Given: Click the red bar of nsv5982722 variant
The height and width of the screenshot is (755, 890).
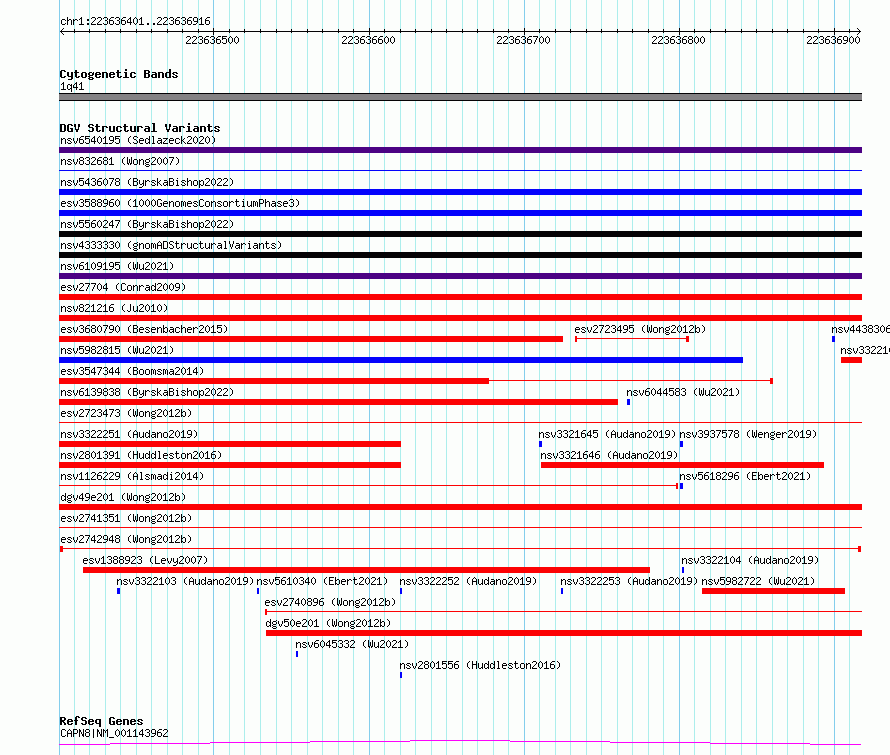Looking at the screenshot, I should (773, 592).
